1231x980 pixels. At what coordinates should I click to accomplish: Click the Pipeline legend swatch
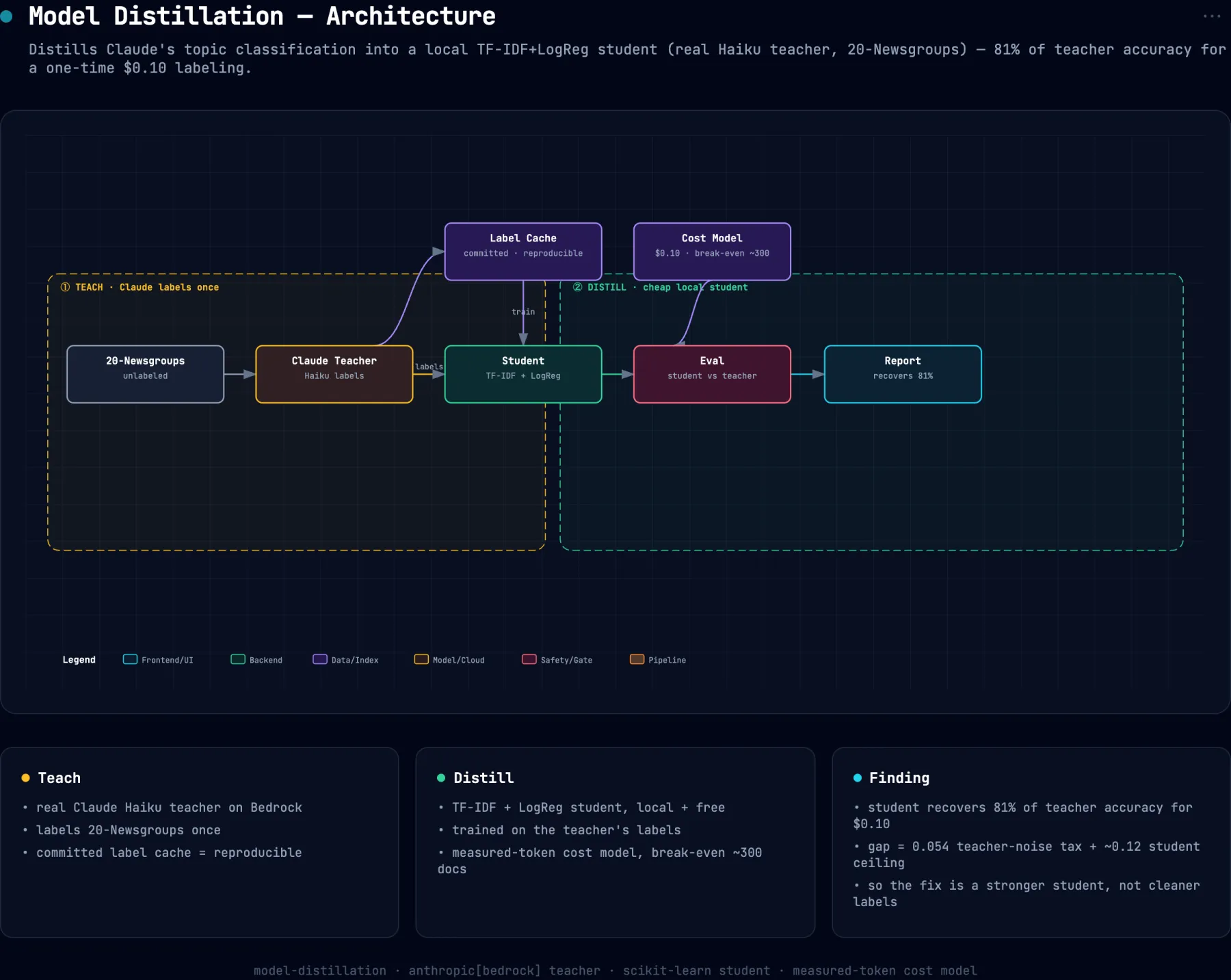[637, 659]
